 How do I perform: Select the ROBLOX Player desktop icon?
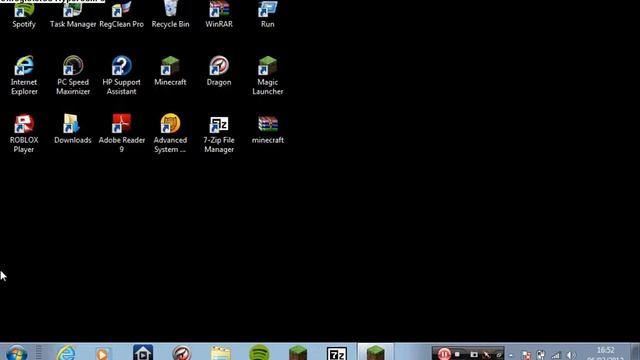(x=24, y=133)
